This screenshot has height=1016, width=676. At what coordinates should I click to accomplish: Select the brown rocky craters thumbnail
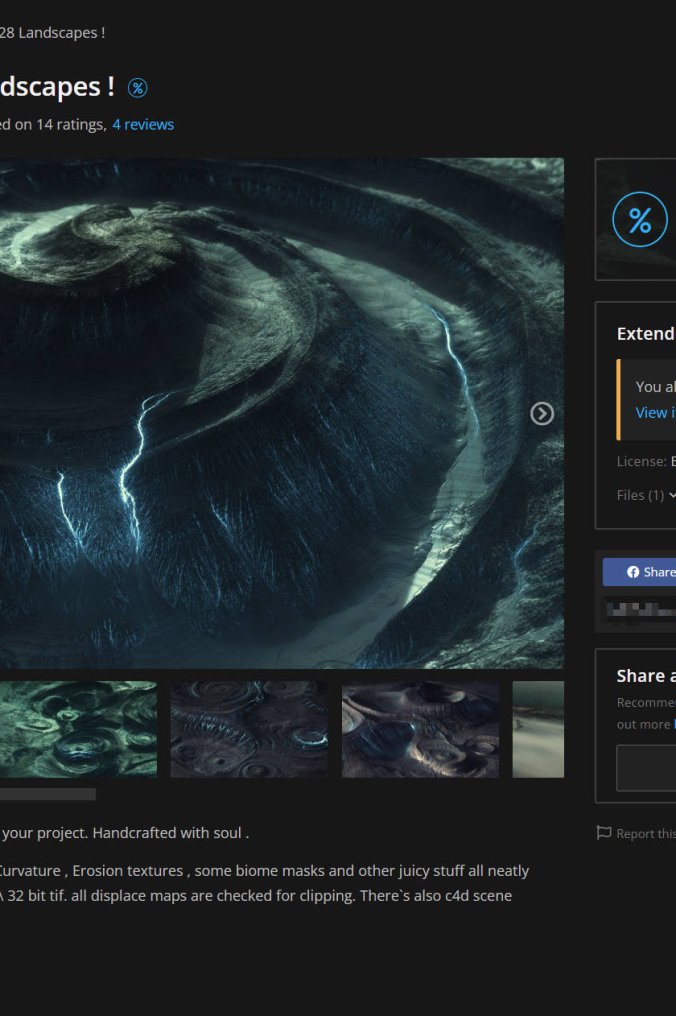[420, 729]
